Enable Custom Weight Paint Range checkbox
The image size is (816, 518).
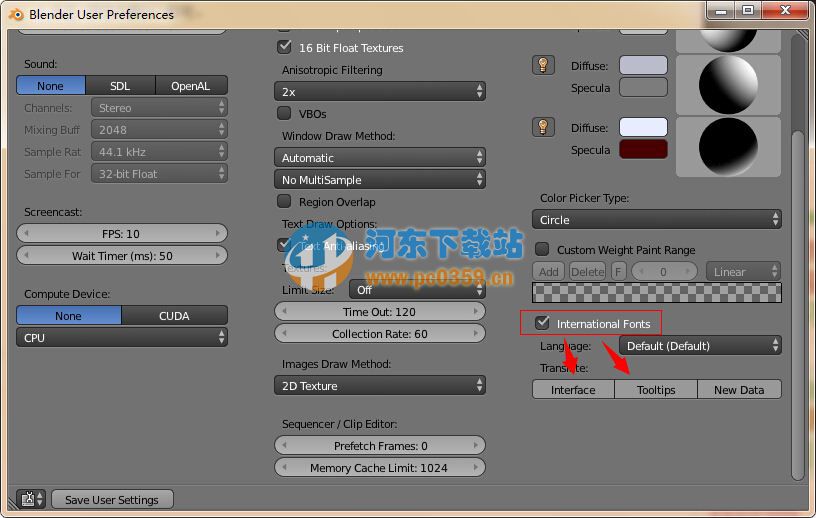(542, 249)
